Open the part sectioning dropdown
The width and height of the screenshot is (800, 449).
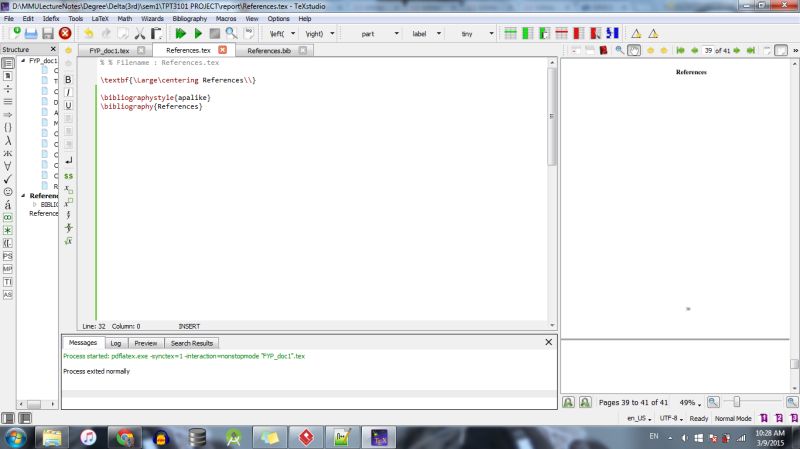(x=396, y=34)
